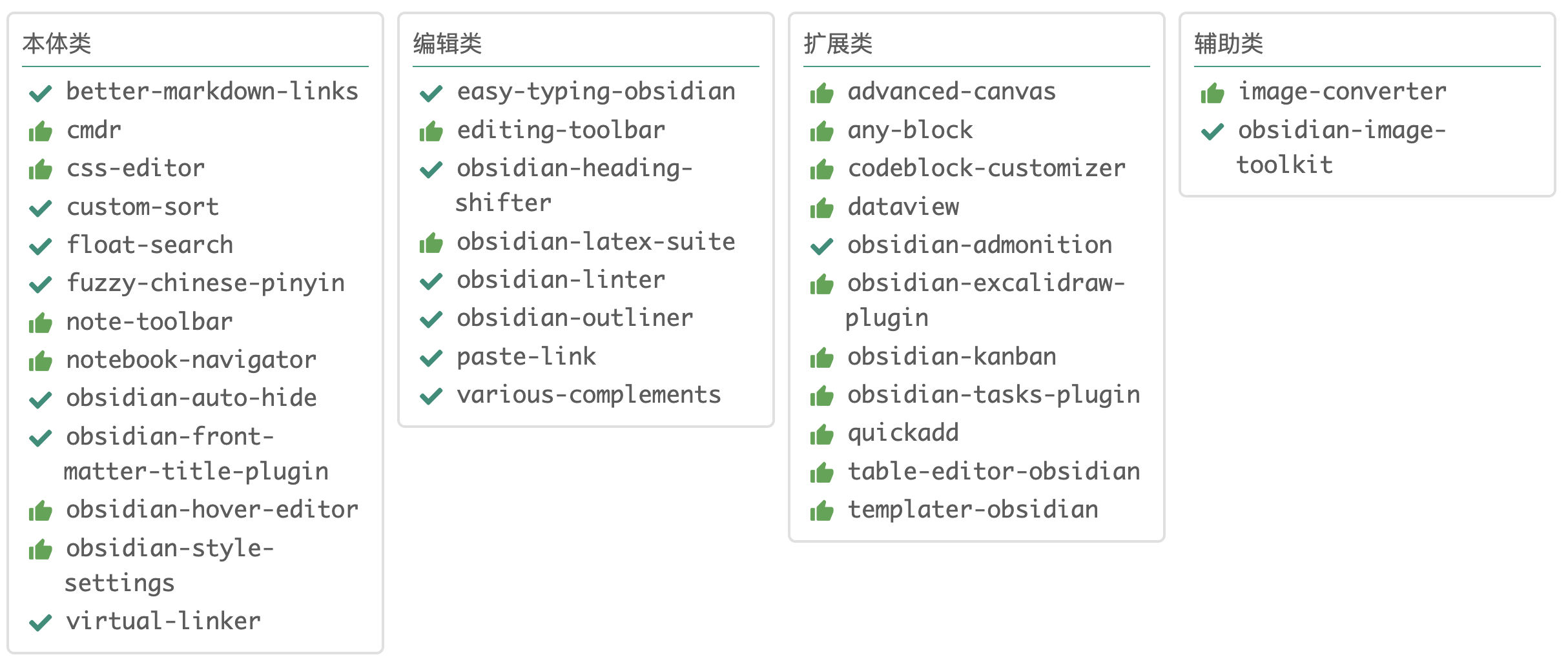Click the thumbs-up icon beside editing-toolbar

pyautogui.click(x=431, y=132)
